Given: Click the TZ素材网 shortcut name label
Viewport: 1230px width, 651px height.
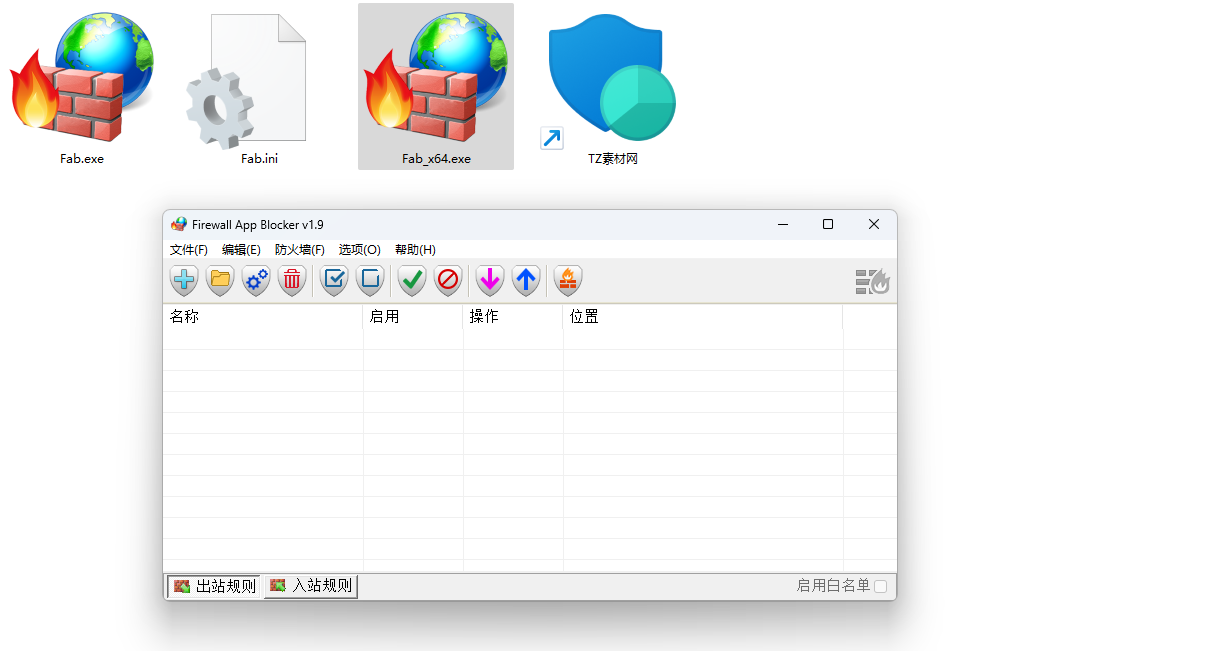Looking at the screenshot, I should point(613,159).
